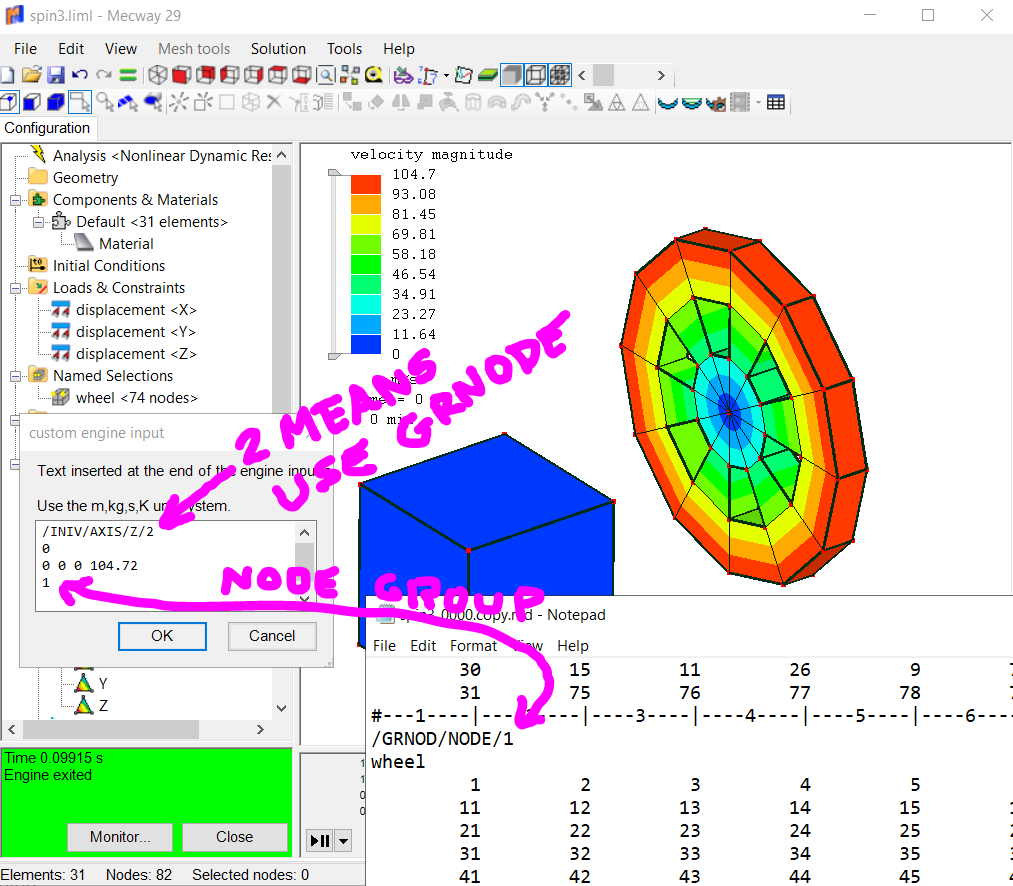The height and width of the screenshot is (886, 1013).
Task: Toggle the wireframe element display button
Action: click(x=536, y=75)
